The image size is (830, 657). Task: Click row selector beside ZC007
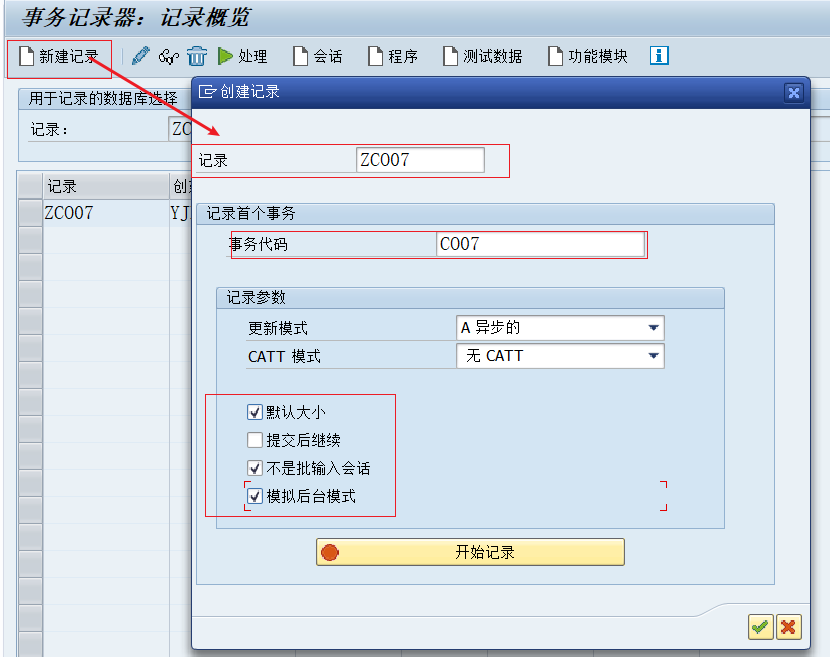[x=30, y=213]
